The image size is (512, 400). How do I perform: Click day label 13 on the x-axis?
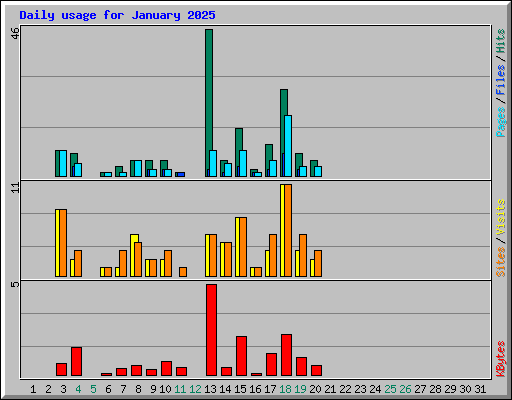tap(210, 389)
